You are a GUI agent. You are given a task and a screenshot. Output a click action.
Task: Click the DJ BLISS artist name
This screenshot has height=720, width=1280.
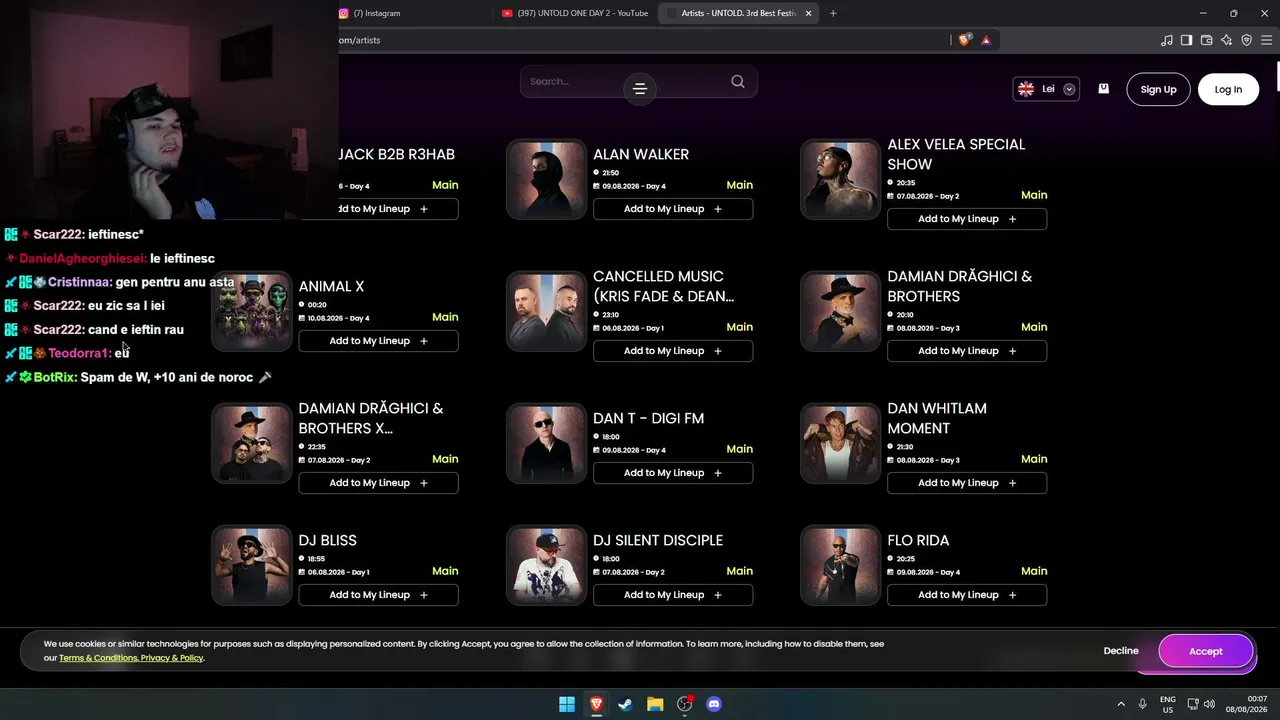(x=327, y=540)
